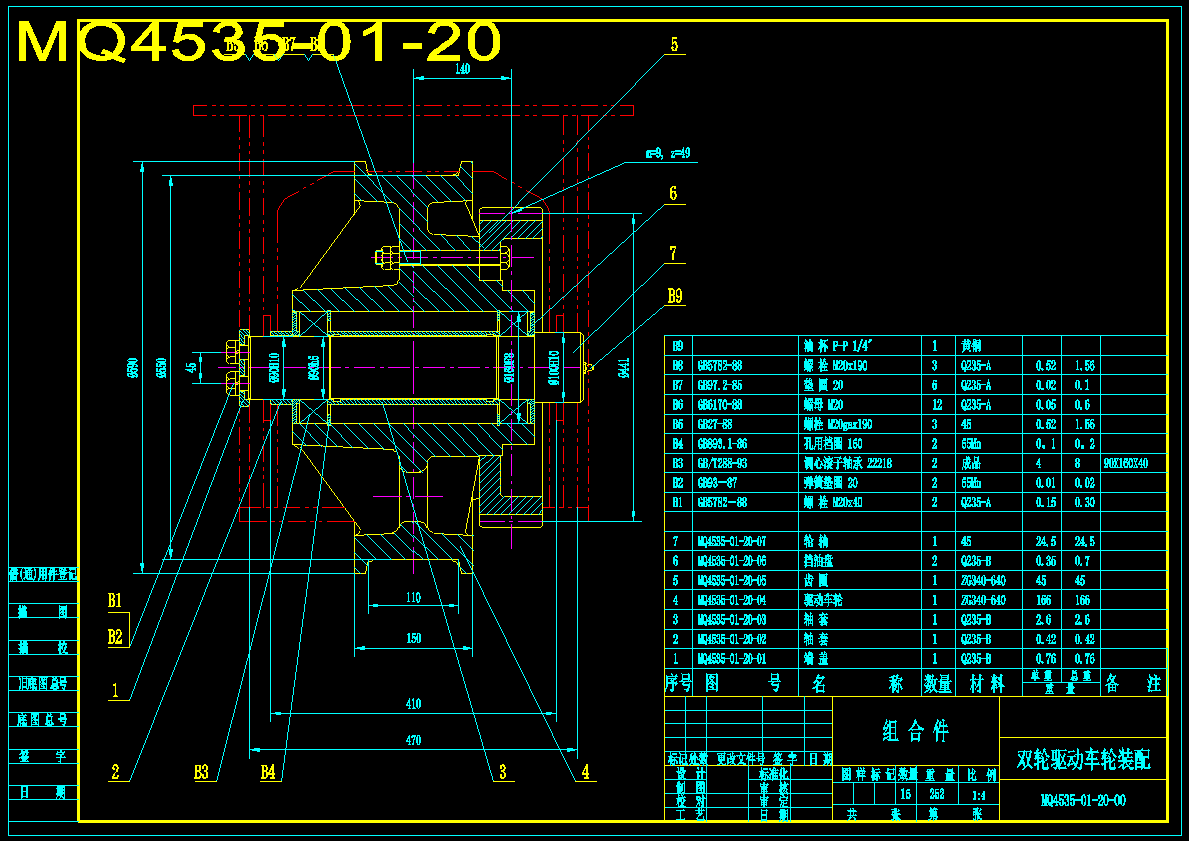Select standard 'GB/T288-93' in row B3
1189x841 pixels.
click(722, 463)
